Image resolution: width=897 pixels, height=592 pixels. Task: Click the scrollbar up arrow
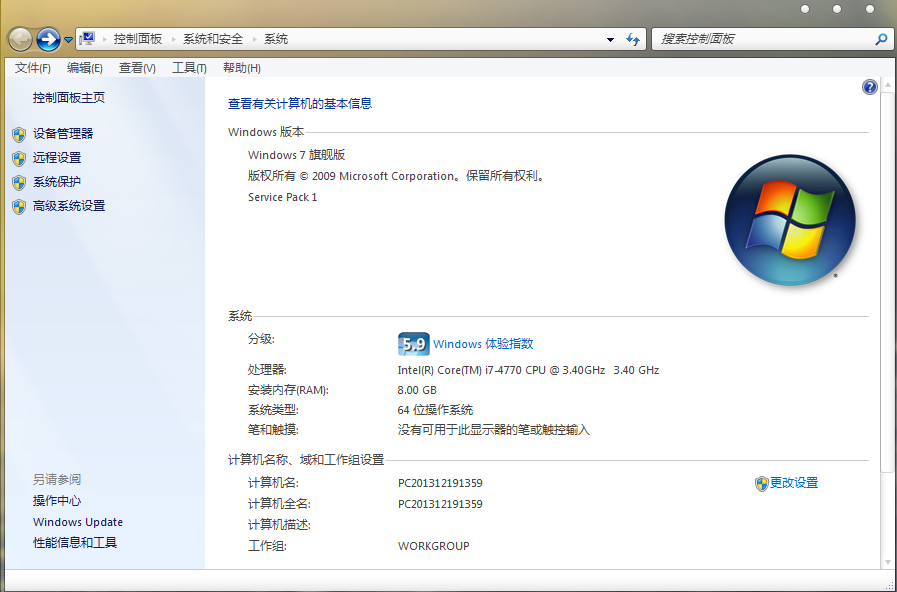click(887, 85)
